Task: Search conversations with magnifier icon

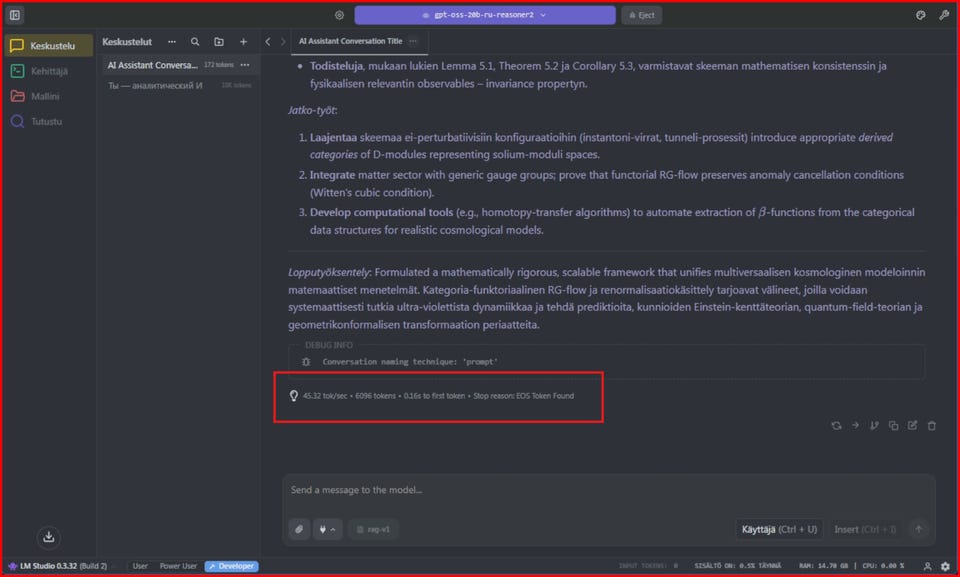Action: tap(195, 42)
